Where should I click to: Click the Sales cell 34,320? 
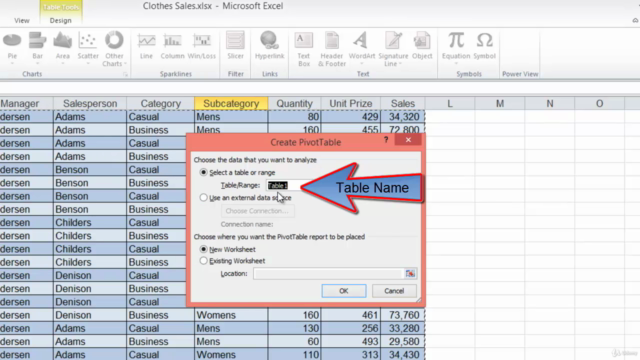tap(403, 117)
